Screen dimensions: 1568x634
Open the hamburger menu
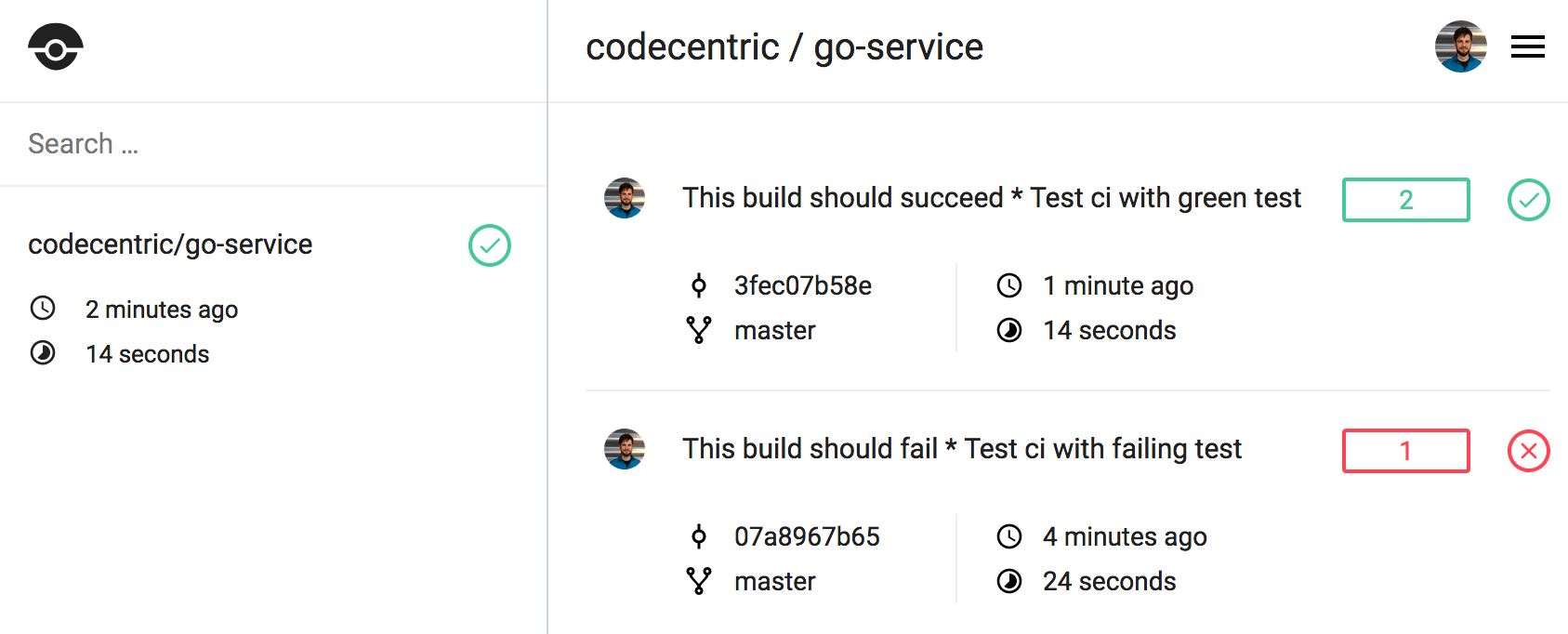1527,46
